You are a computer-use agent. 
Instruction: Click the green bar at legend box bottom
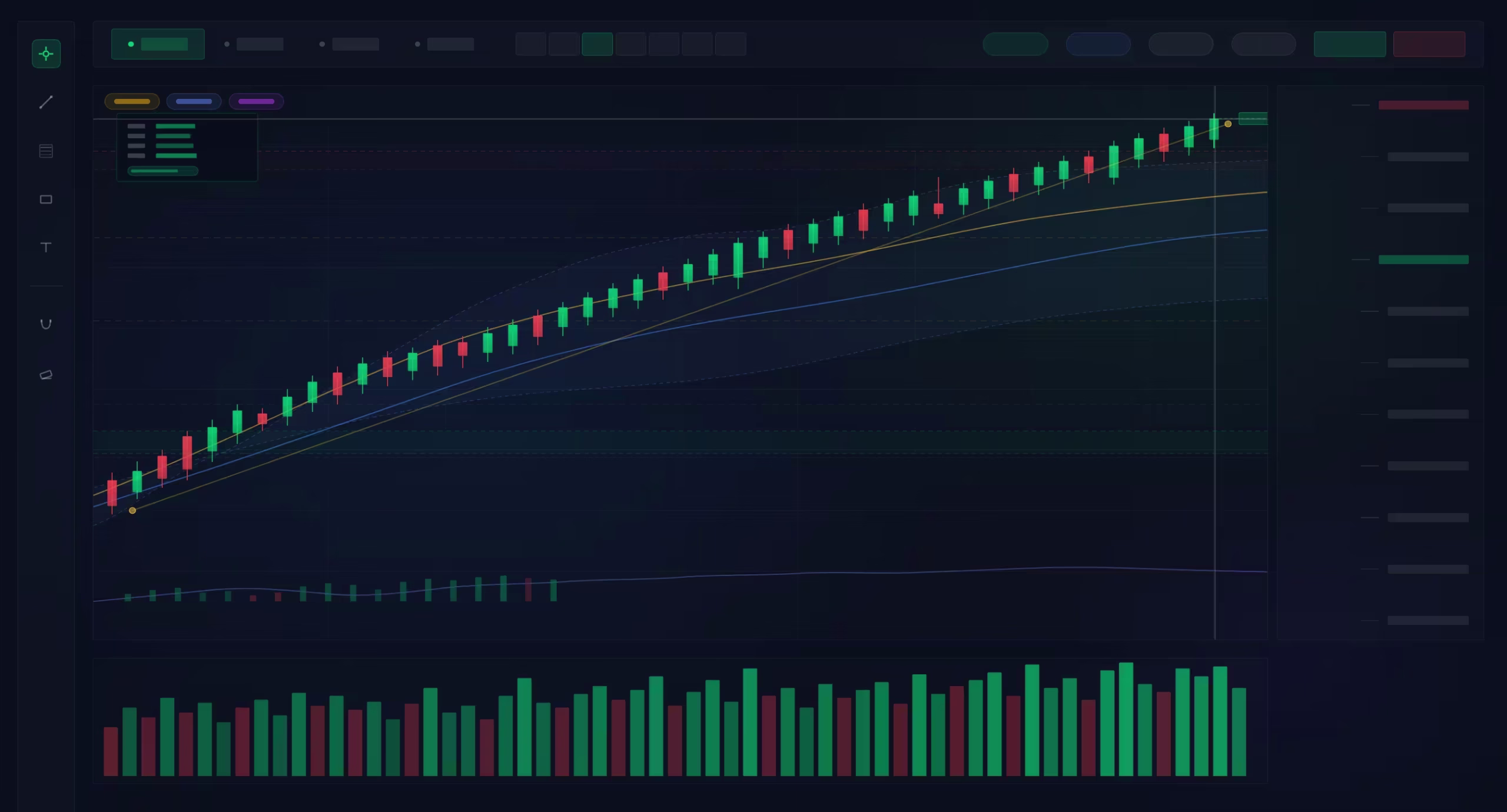coord(163,171)
